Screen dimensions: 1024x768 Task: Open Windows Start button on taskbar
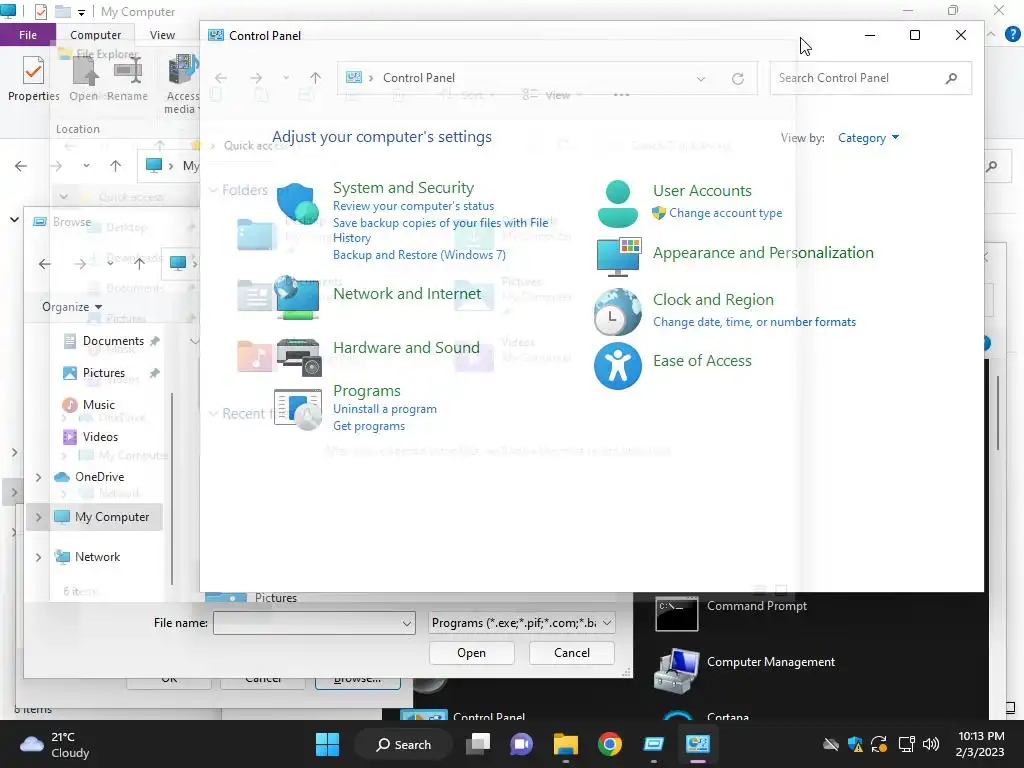tap(327, 744)
